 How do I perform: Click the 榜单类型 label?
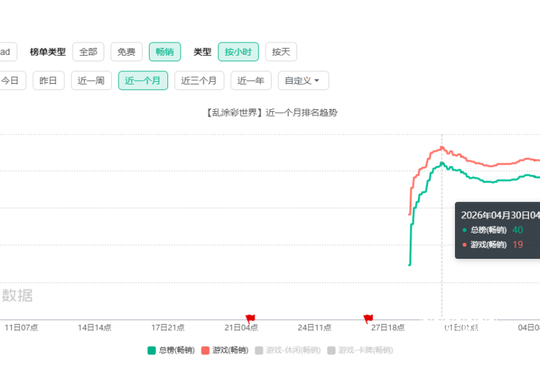click(48, 52)
